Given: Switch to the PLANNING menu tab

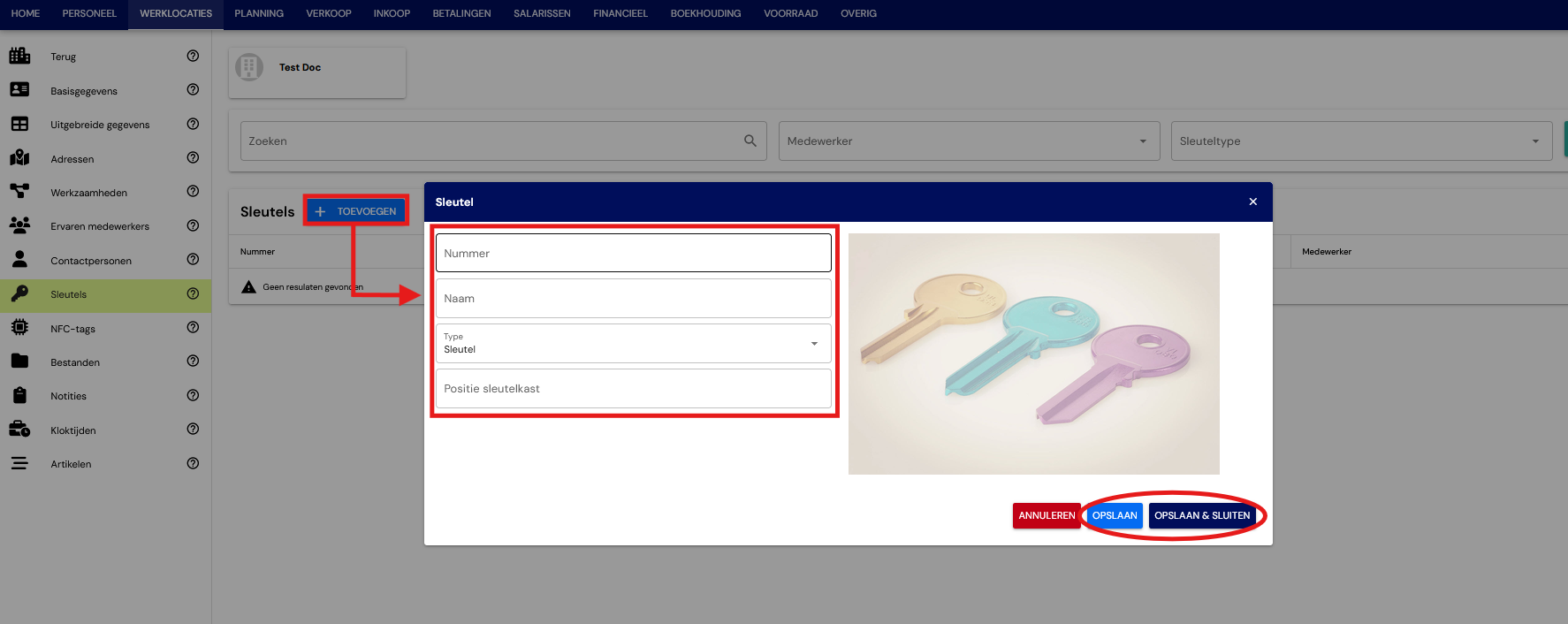Looking at the screenshot, I should (x=259, y=13).
